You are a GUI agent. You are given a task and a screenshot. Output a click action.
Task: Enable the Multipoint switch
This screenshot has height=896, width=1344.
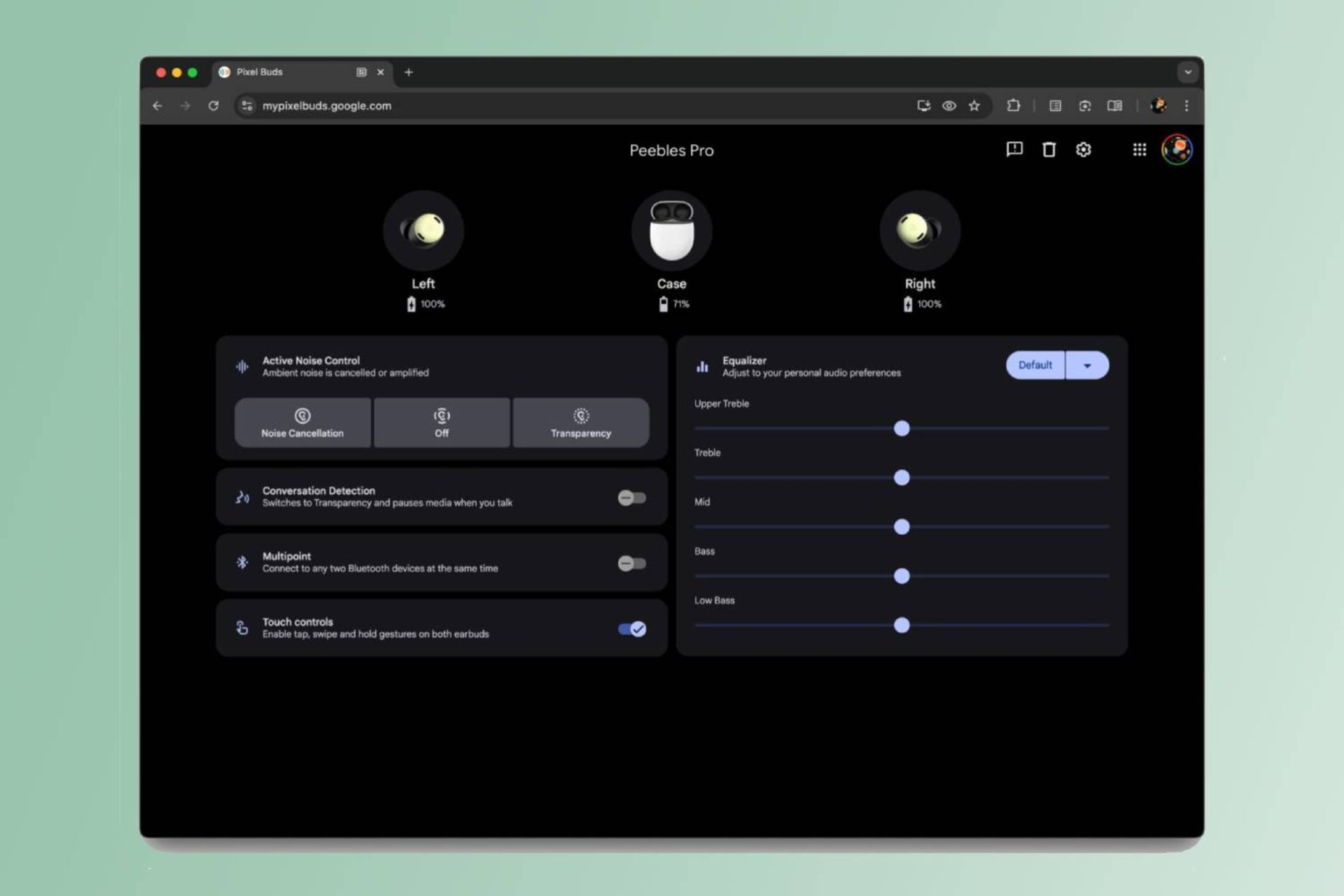point(631,563)
